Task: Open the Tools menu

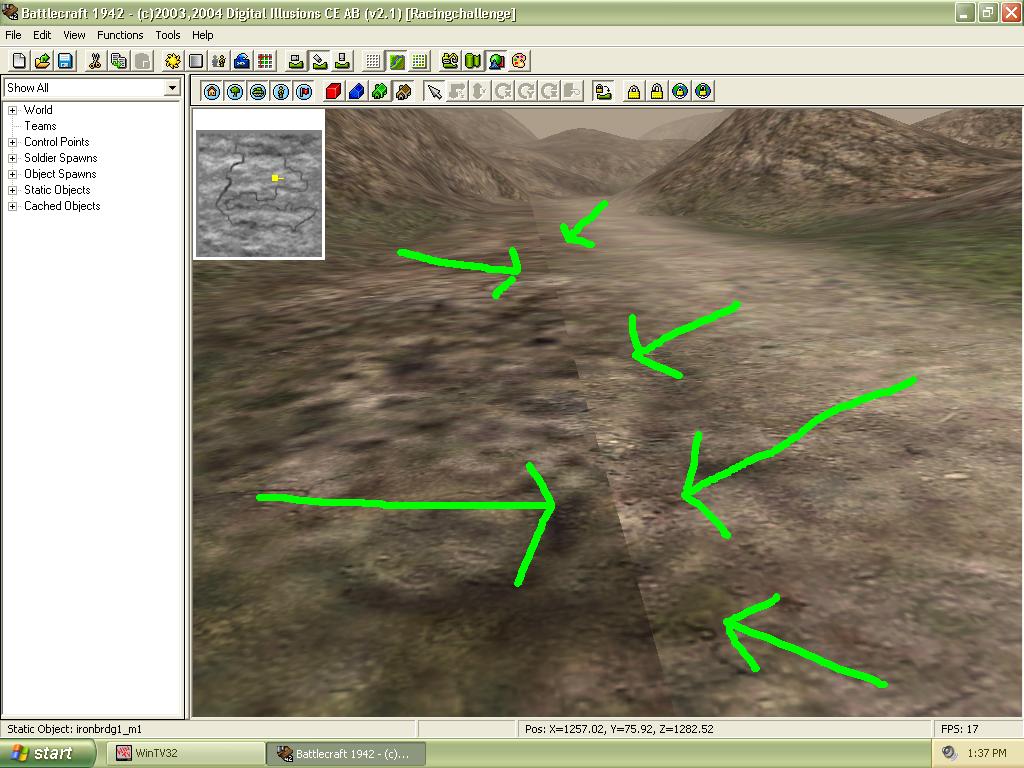Action: pyautogui.click(x=168, y=35)
